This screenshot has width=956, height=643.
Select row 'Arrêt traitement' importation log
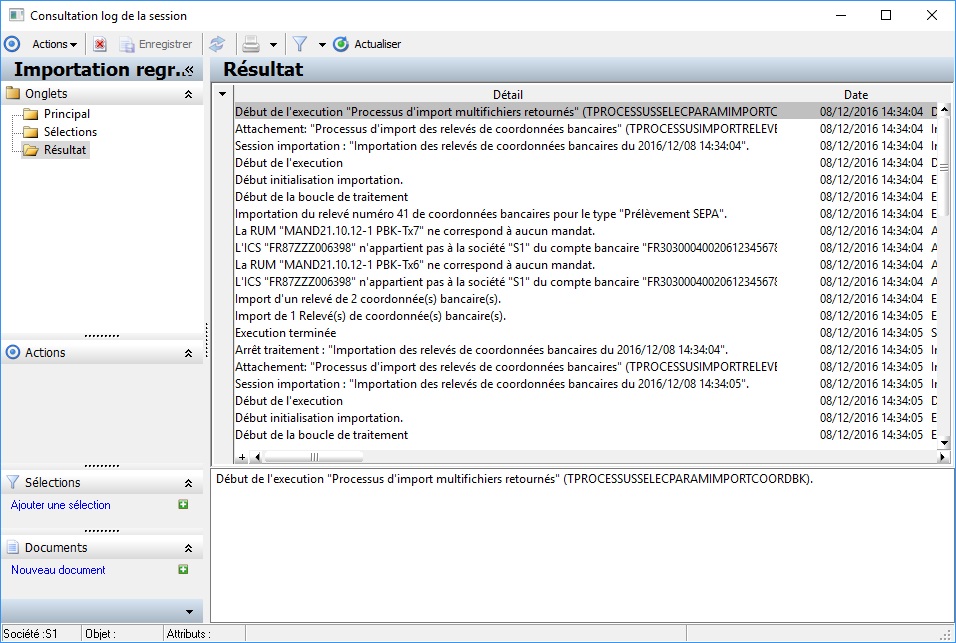tap(585, 350)
